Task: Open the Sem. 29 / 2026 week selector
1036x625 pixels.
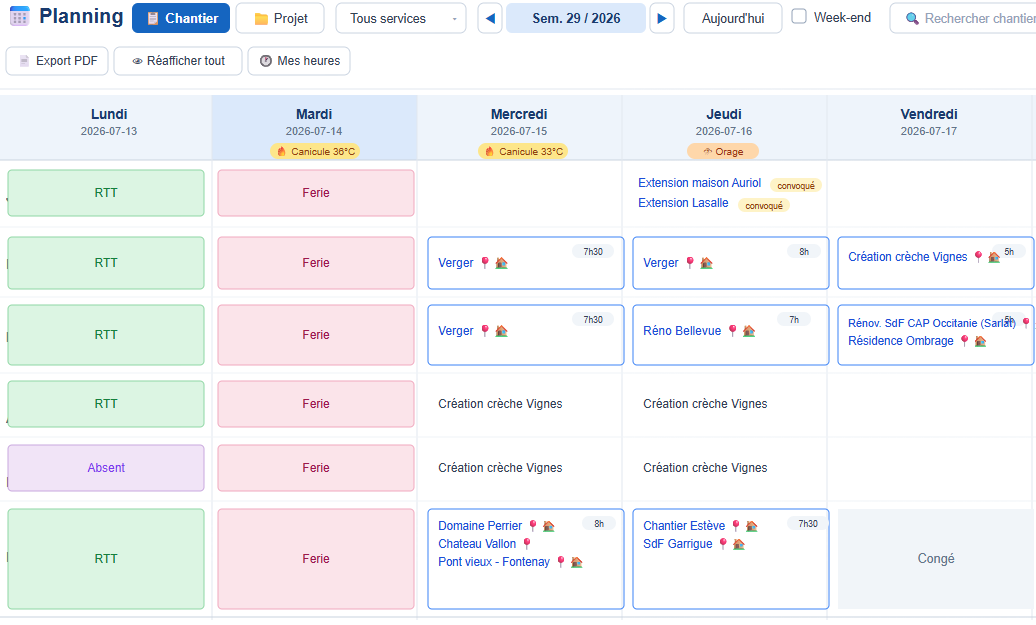Action: 576,18
